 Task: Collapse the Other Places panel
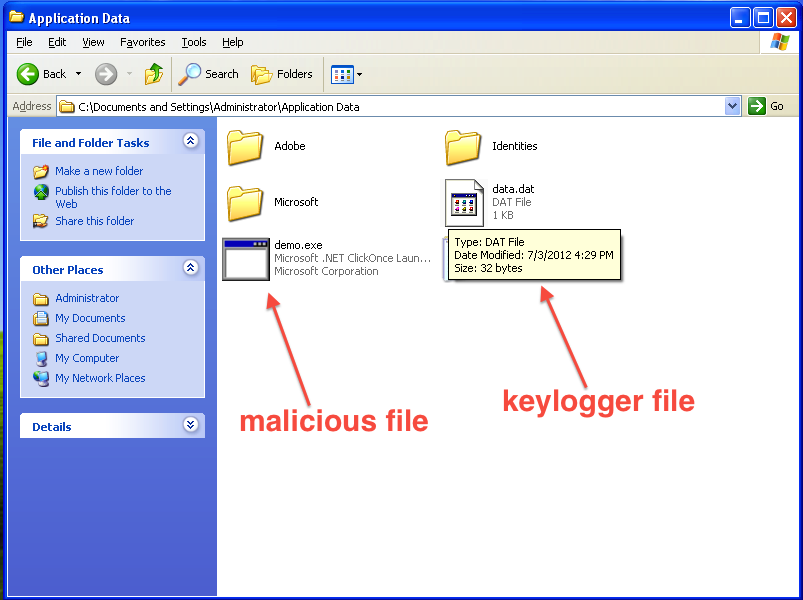click(191, 269)
